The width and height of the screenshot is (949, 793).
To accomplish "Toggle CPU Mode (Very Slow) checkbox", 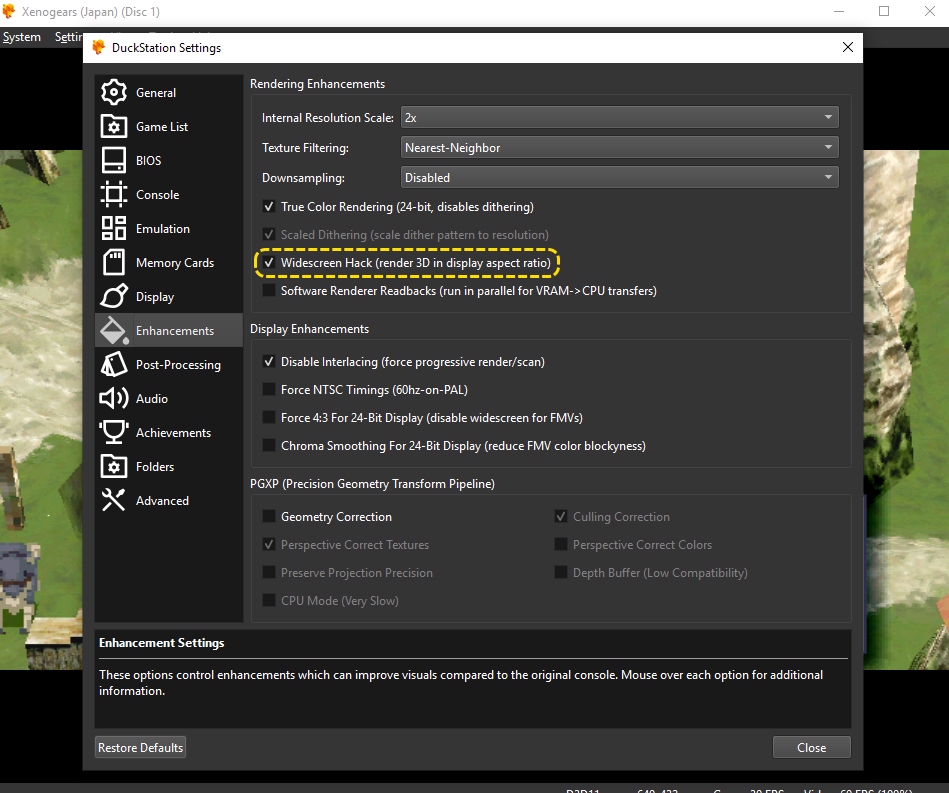I will (269, 601).
